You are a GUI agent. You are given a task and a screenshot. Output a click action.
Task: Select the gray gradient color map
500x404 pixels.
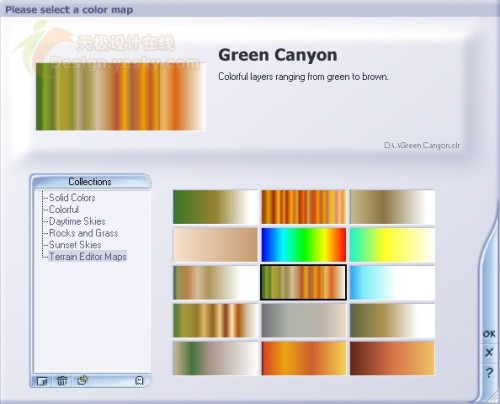304,320
